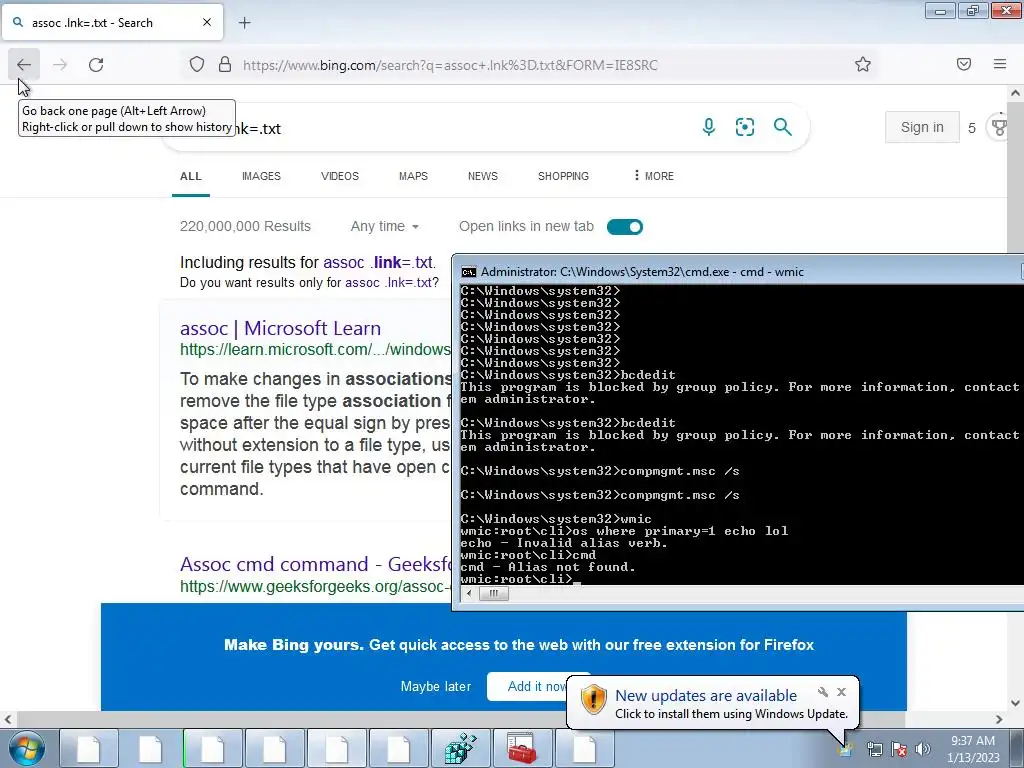Viewport: 1024px width, 768px height.
Task: Start voice search with microphone icon
Action: (709, 127)
